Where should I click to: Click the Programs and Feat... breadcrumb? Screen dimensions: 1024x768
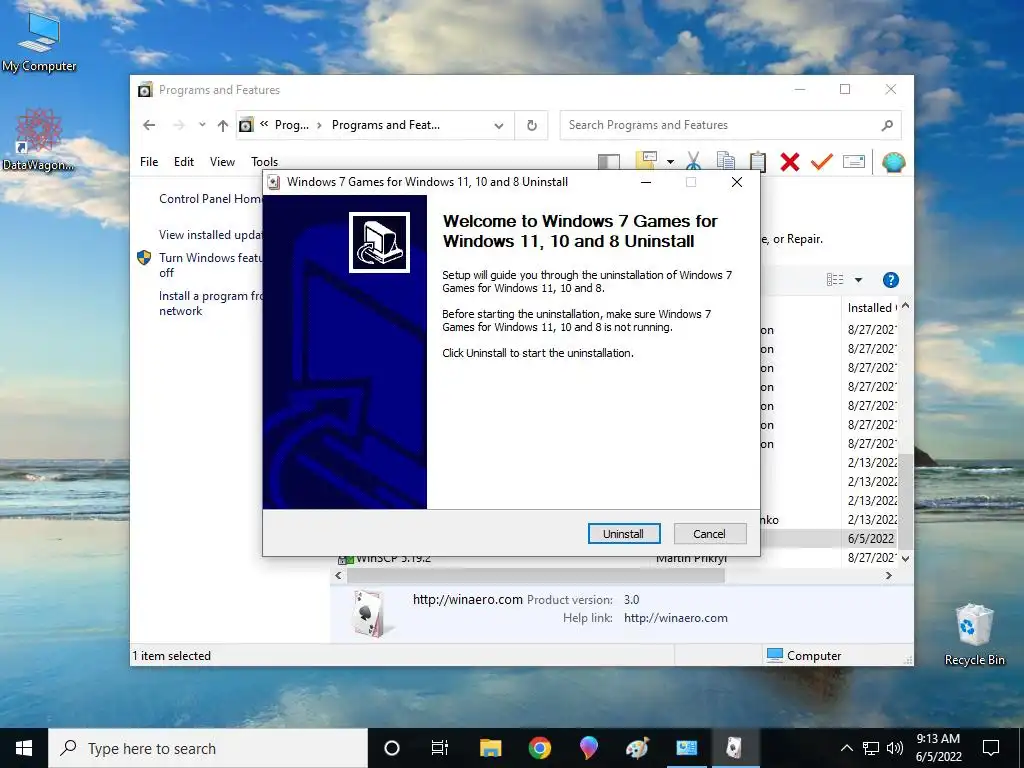pyautogui.click(x=385, y=125)
